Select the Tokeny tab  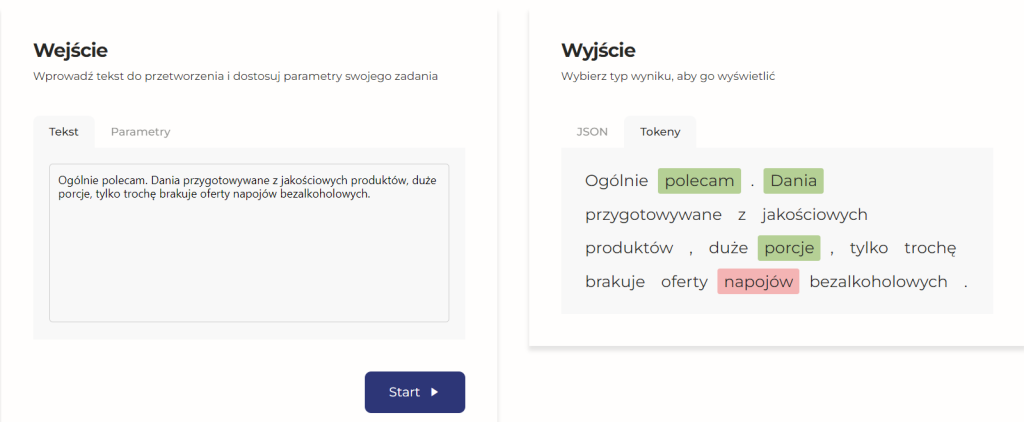[x=660, y=131]
